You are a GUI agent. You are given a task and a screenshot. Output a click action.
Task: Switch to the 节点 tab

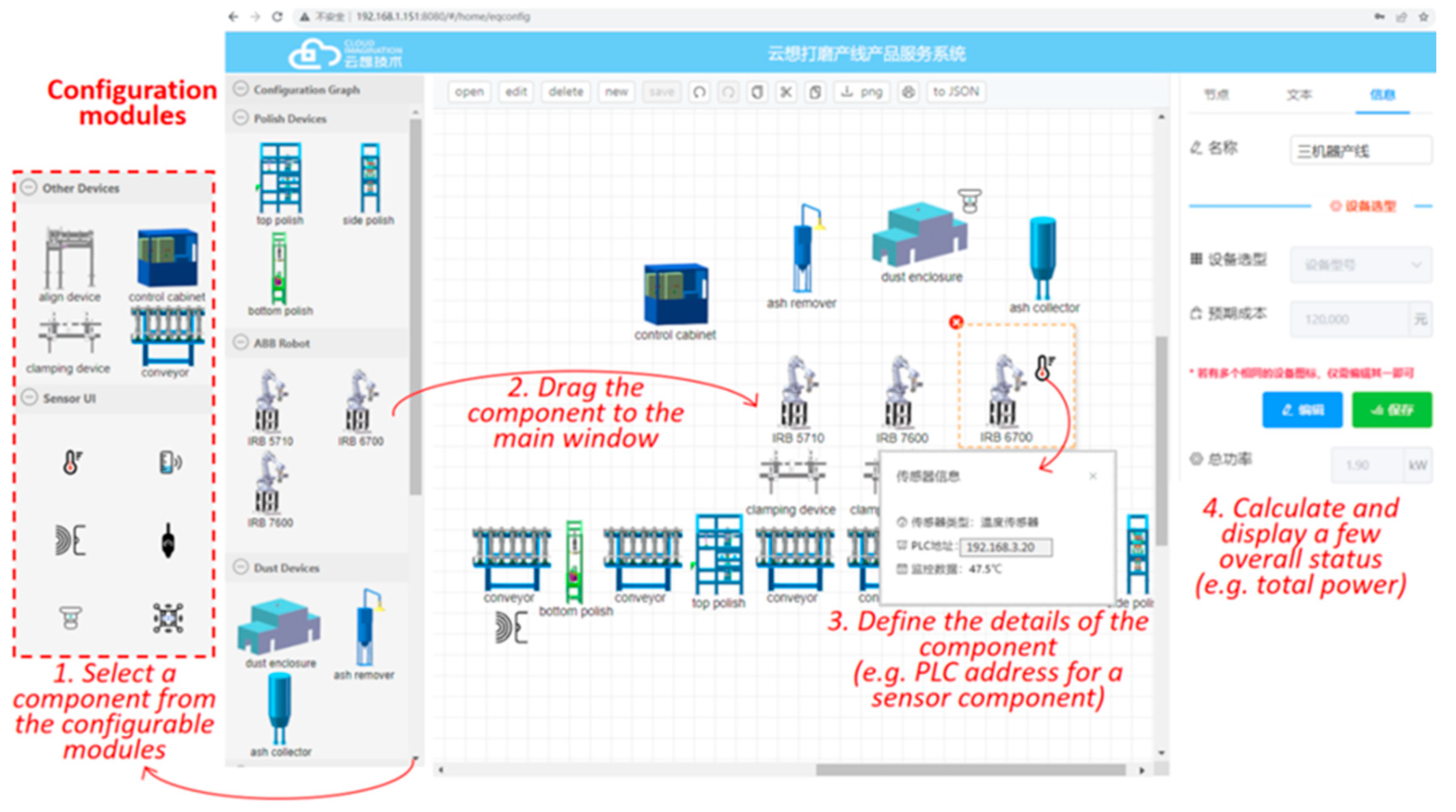coord(1216,94)
